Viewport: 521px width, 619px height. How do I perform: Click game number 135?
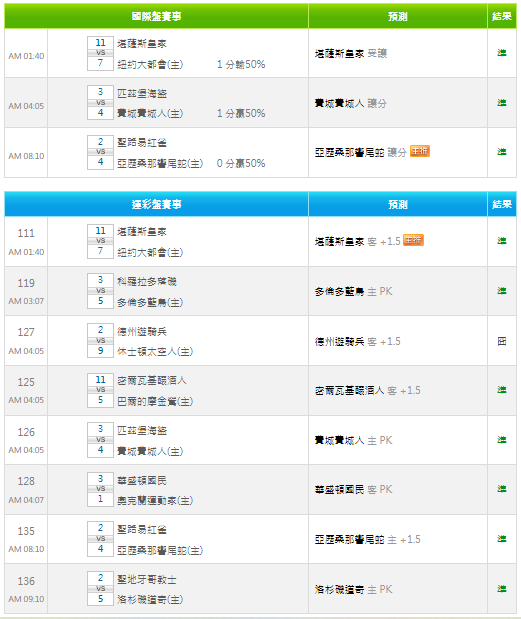click(x=26, y=531)
